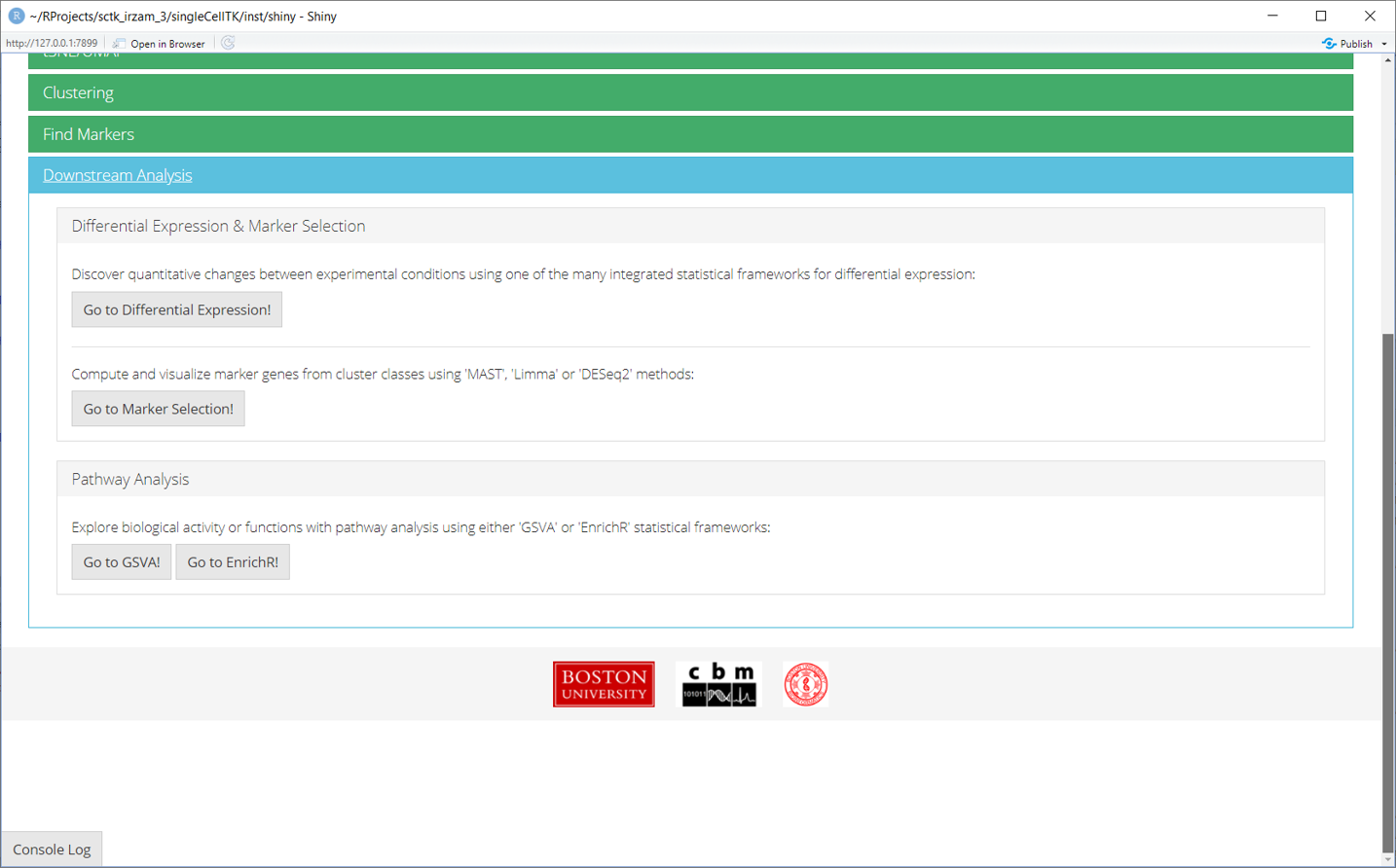Click the R application icon in title bar
1396x868 pixels.
tap(16, 16)
